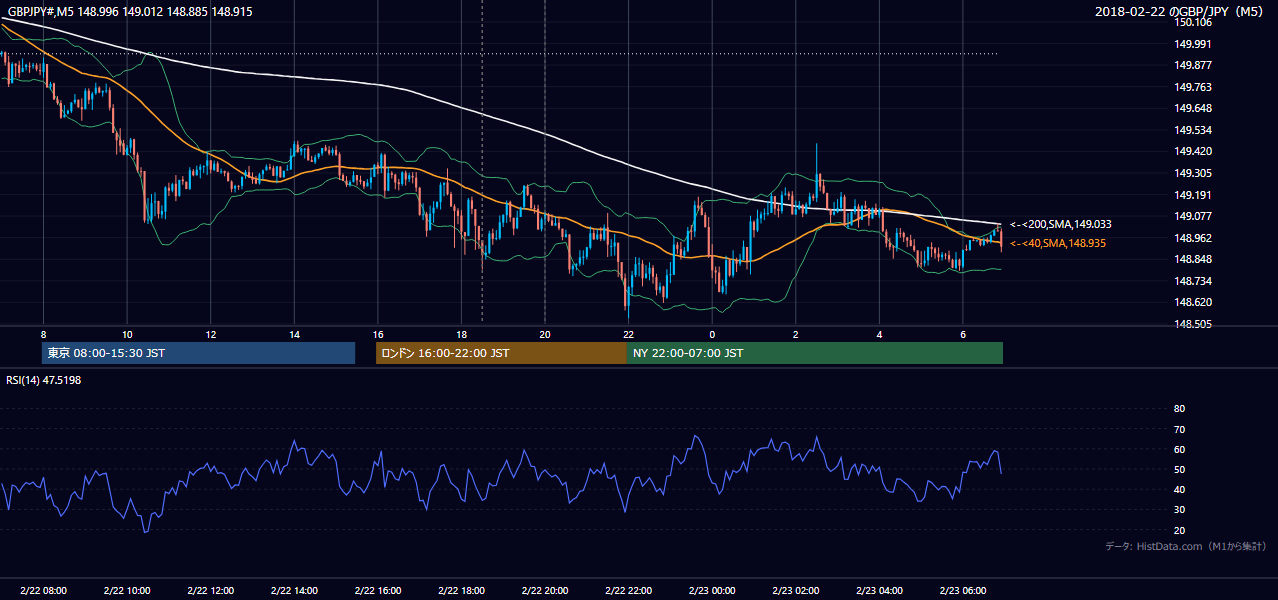This screenshot has height=600, width=1278.
Task: Click RSI axis level 50
Action: pos(1179,470)
